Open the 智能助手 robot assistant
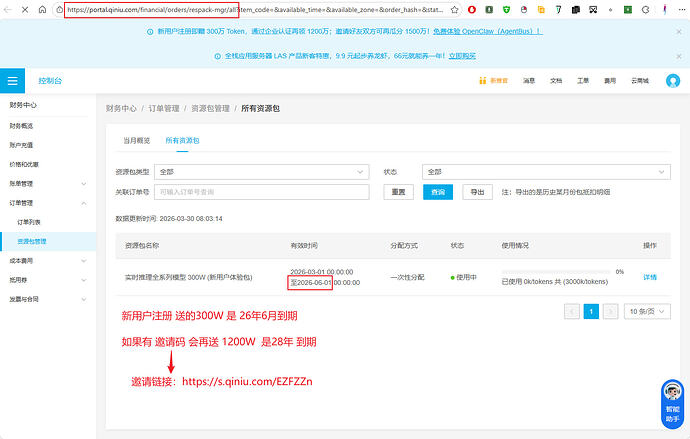Screen dimensions: 690x439 672,397
